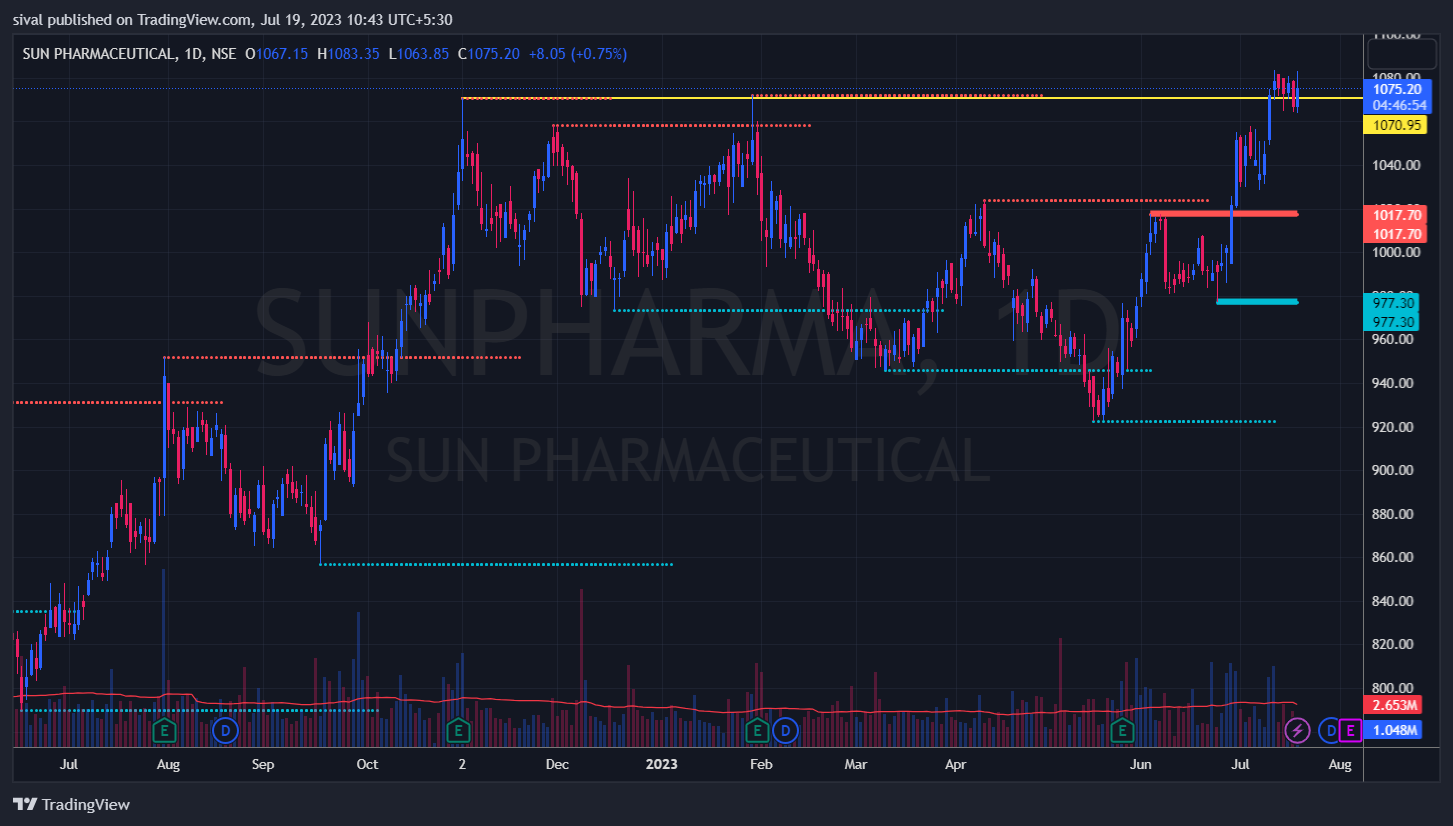Click the 920.00 price axis label
Screen dimensions: 1453x826
tap(1395, 427)
